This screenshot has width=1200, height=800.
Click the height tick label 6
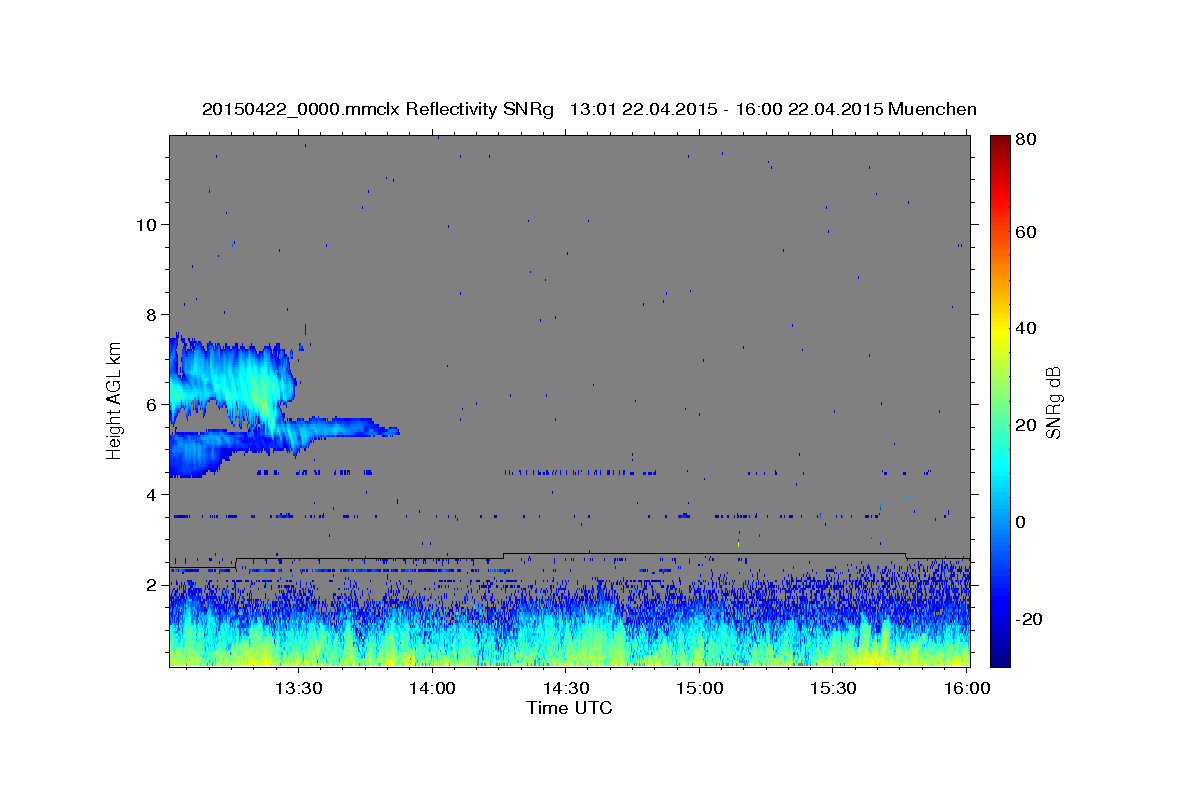(x=152, y=404)
